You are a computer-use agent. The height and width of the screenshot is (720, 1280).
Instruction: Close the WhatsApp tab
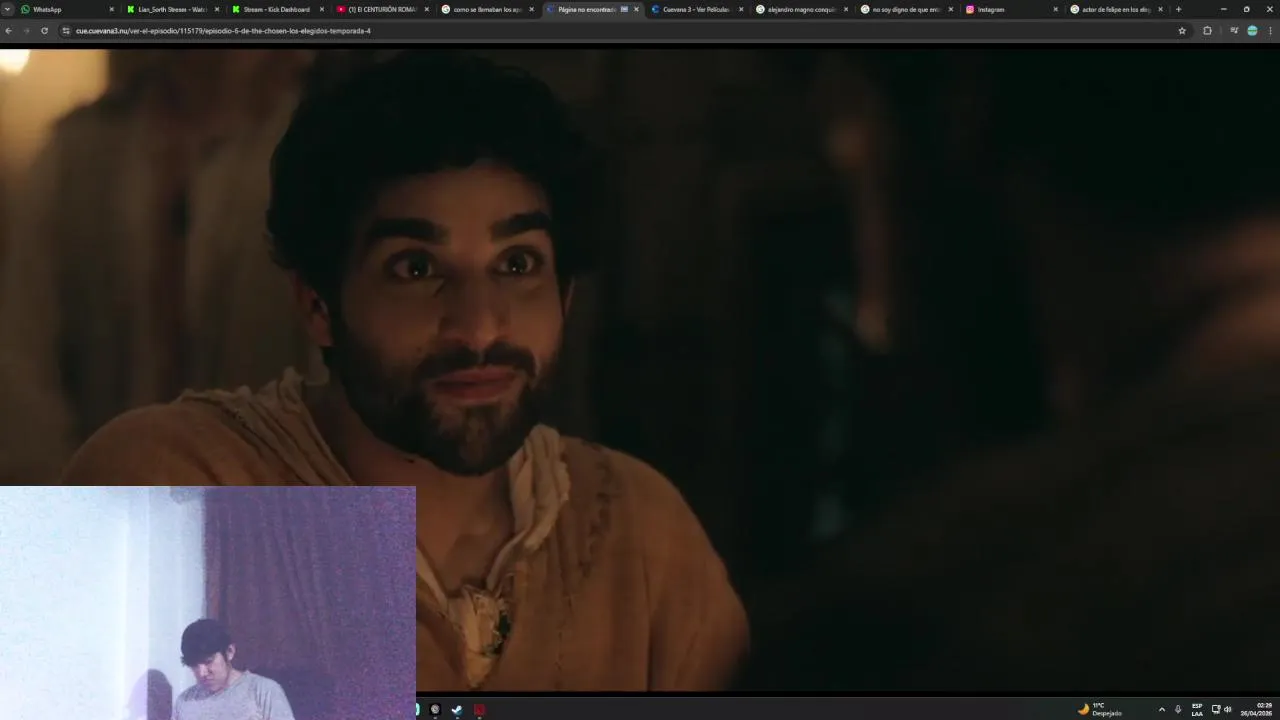[x=111, y=9]
